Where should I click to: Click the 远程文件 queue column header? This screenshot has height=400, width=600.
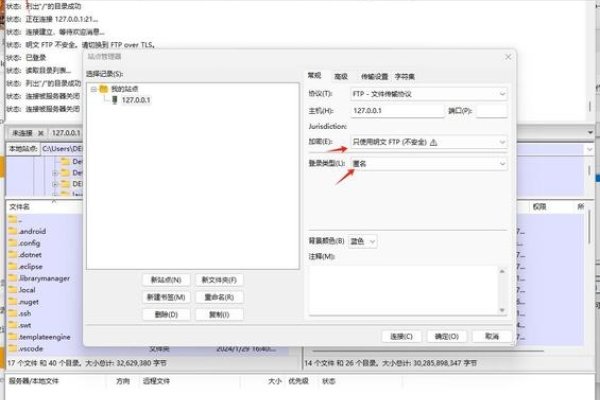tap(156, 381)
